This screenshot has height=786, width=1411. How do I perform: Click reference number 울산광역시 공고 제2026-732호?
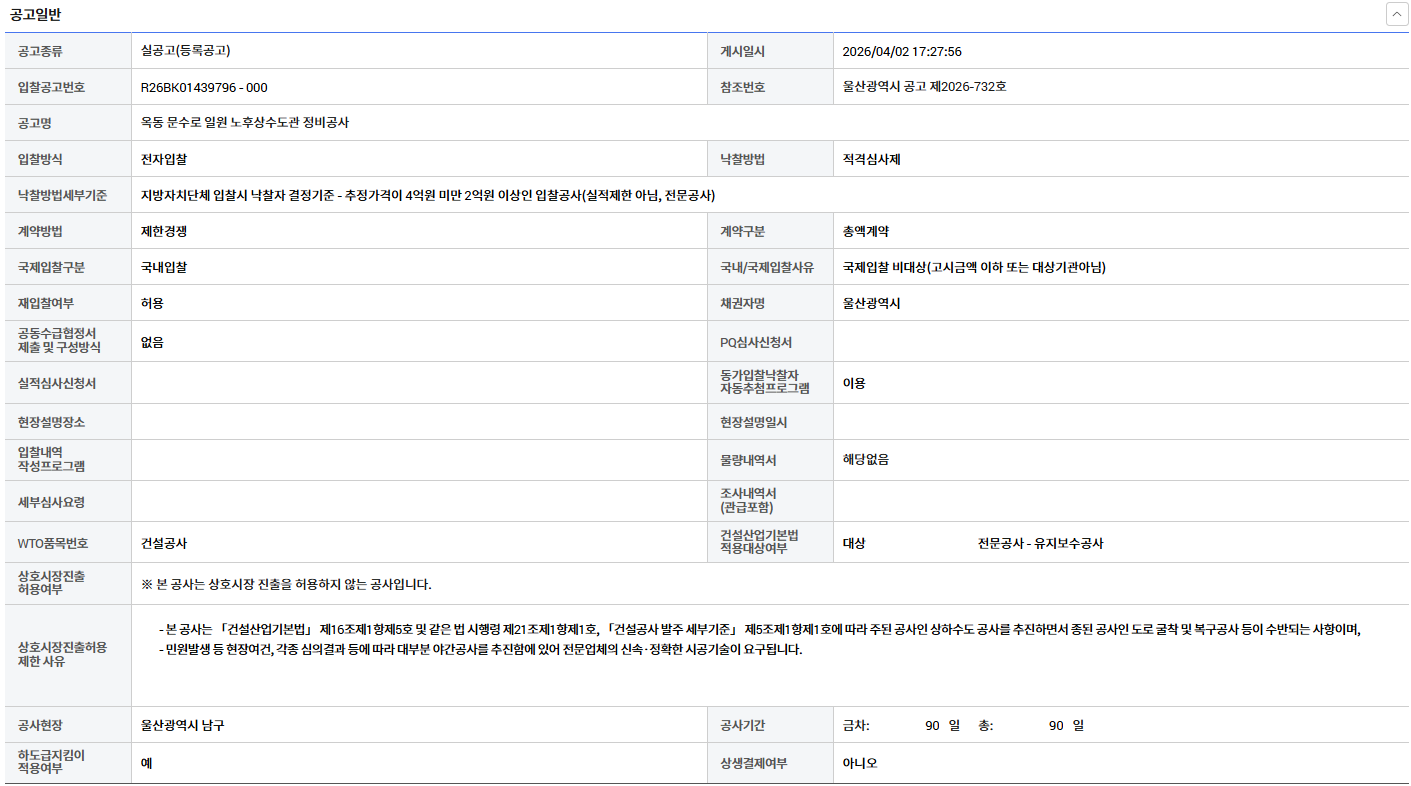click(x=924, y=87)
